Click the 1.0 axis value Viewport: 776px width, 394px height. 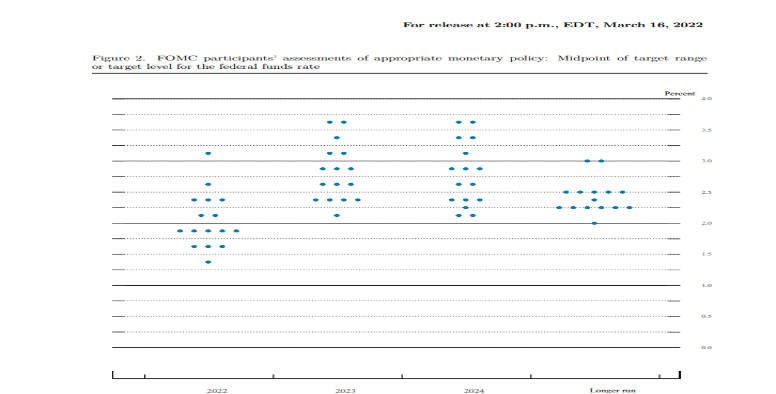(x=706, y=286)
